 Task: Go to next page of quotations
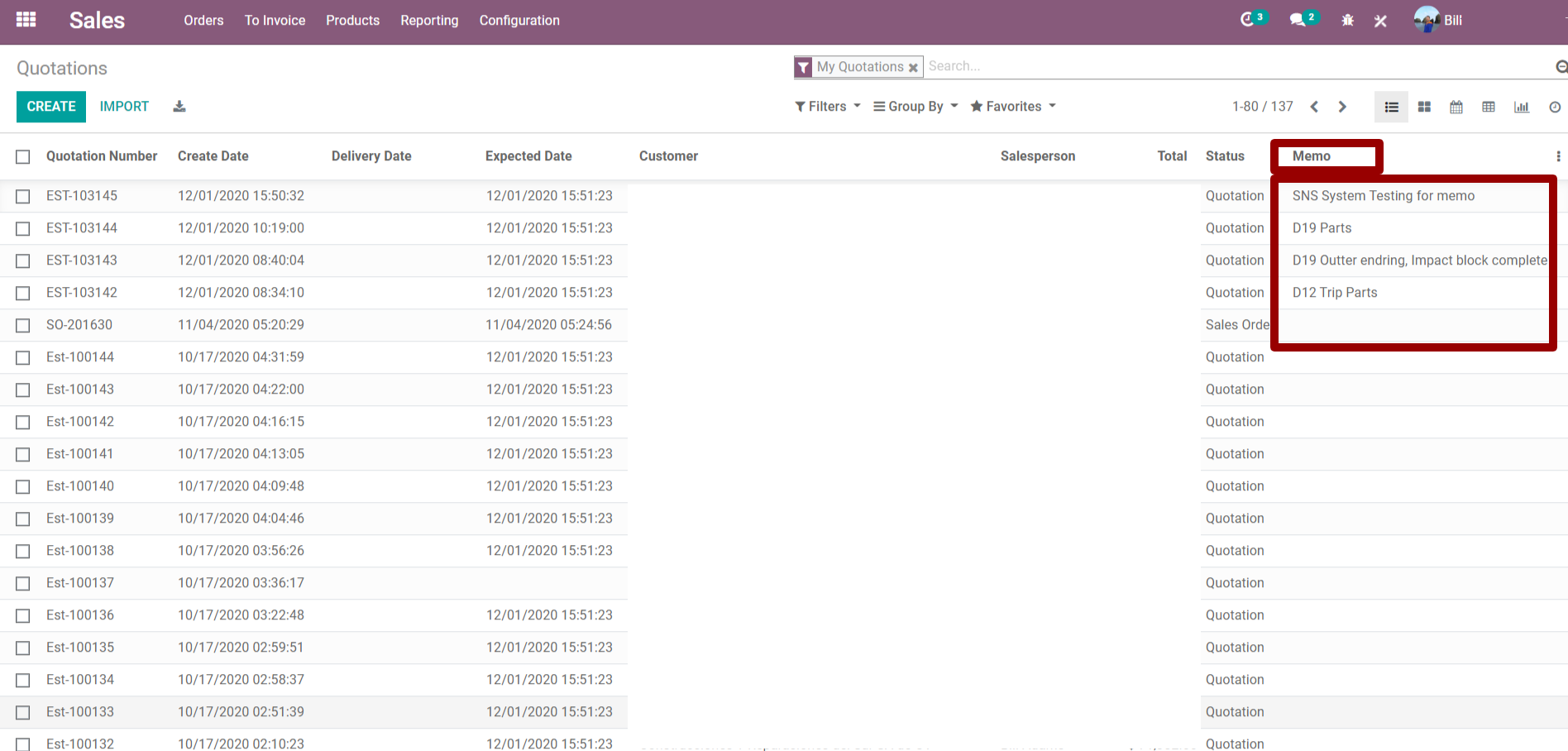tap(1342, 107)
